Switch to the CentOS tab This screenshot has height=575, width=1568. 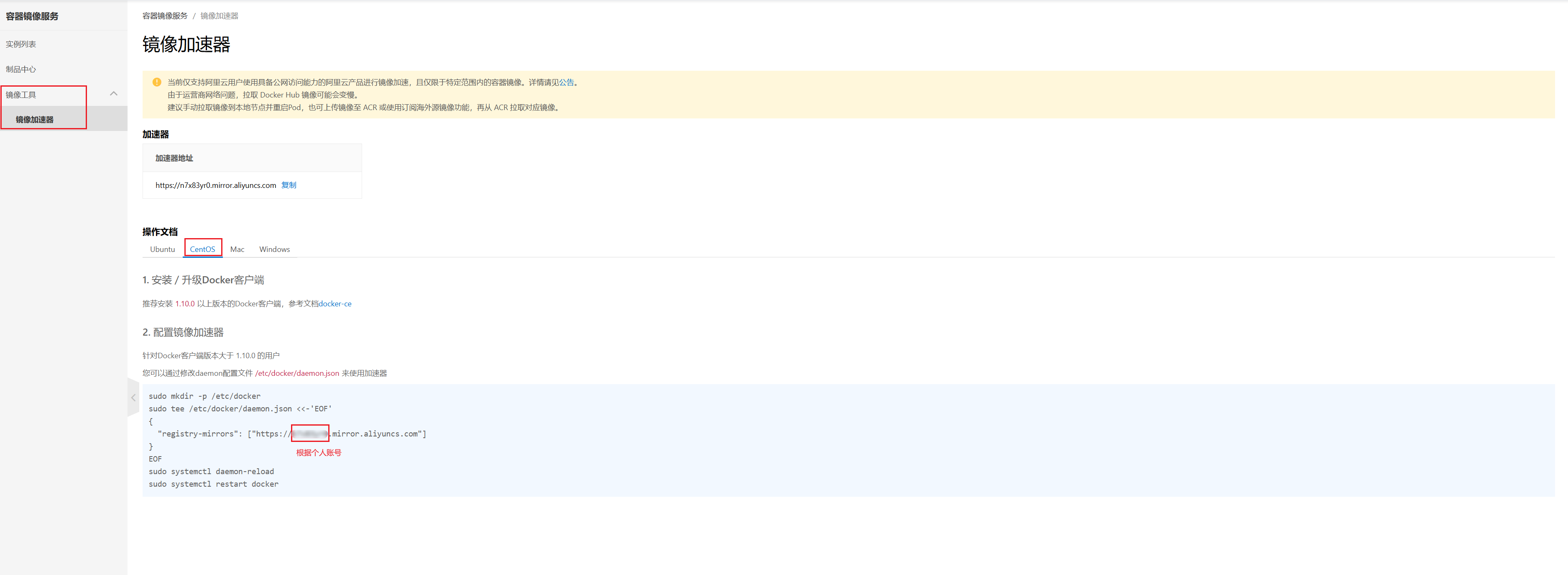[x=202, y=249]
